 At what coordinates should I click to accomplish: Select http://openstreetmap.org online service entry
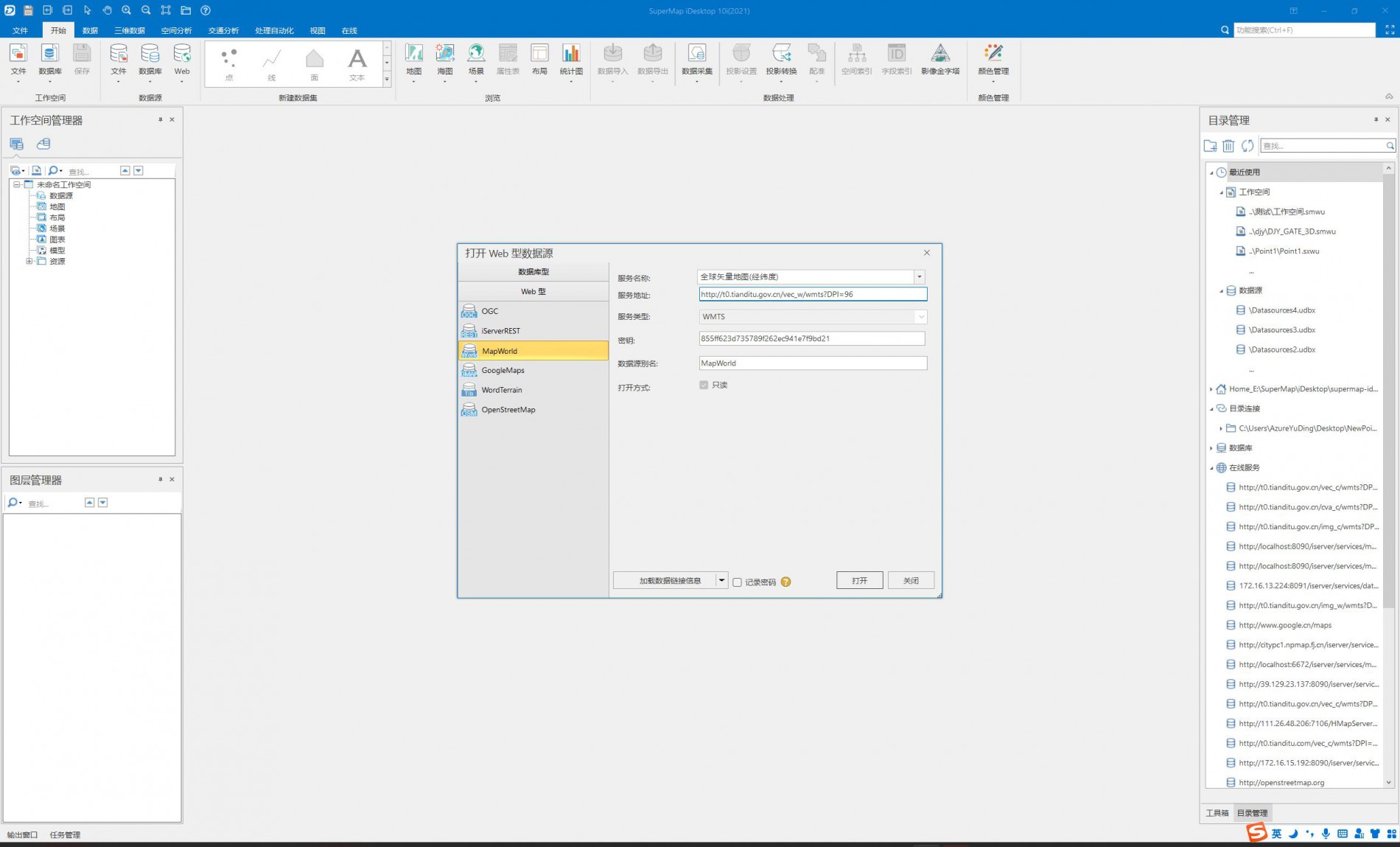click(1281, 783)
